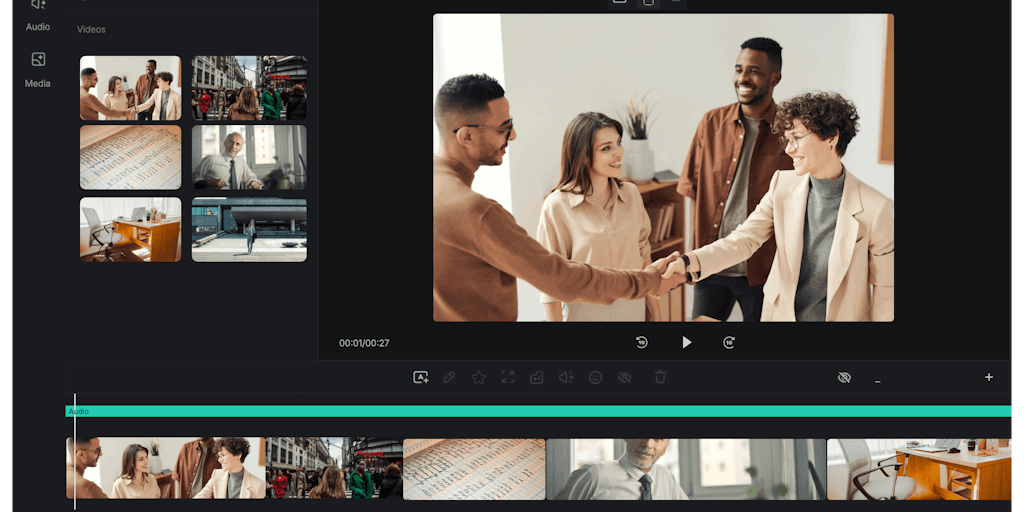Select the handshake meeting video thumbnail
The width and height of the screenshot is (1024, 512).
(131, 88)
